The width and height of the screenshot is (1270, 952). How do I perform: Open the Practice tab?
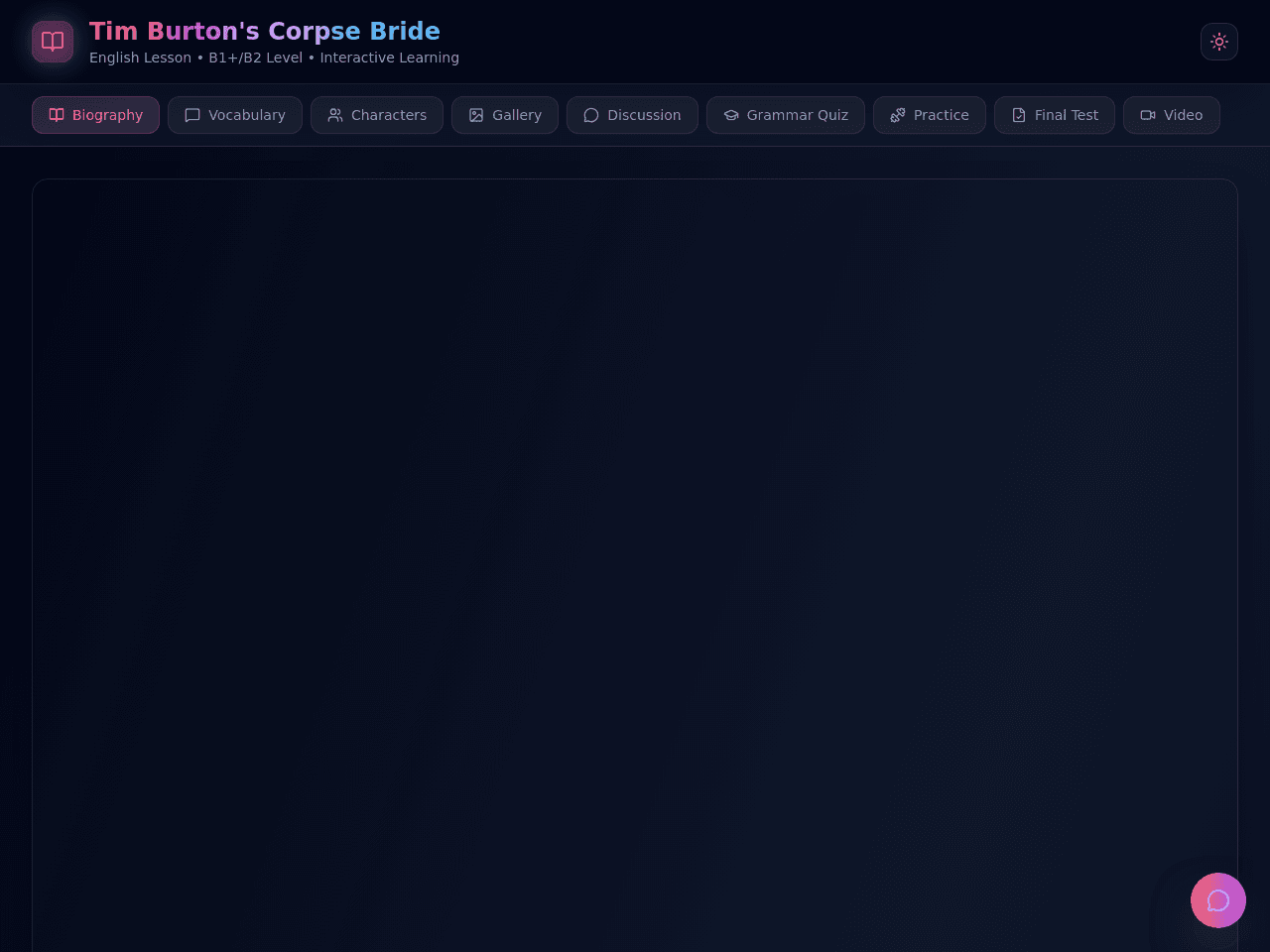click(930, 115)
